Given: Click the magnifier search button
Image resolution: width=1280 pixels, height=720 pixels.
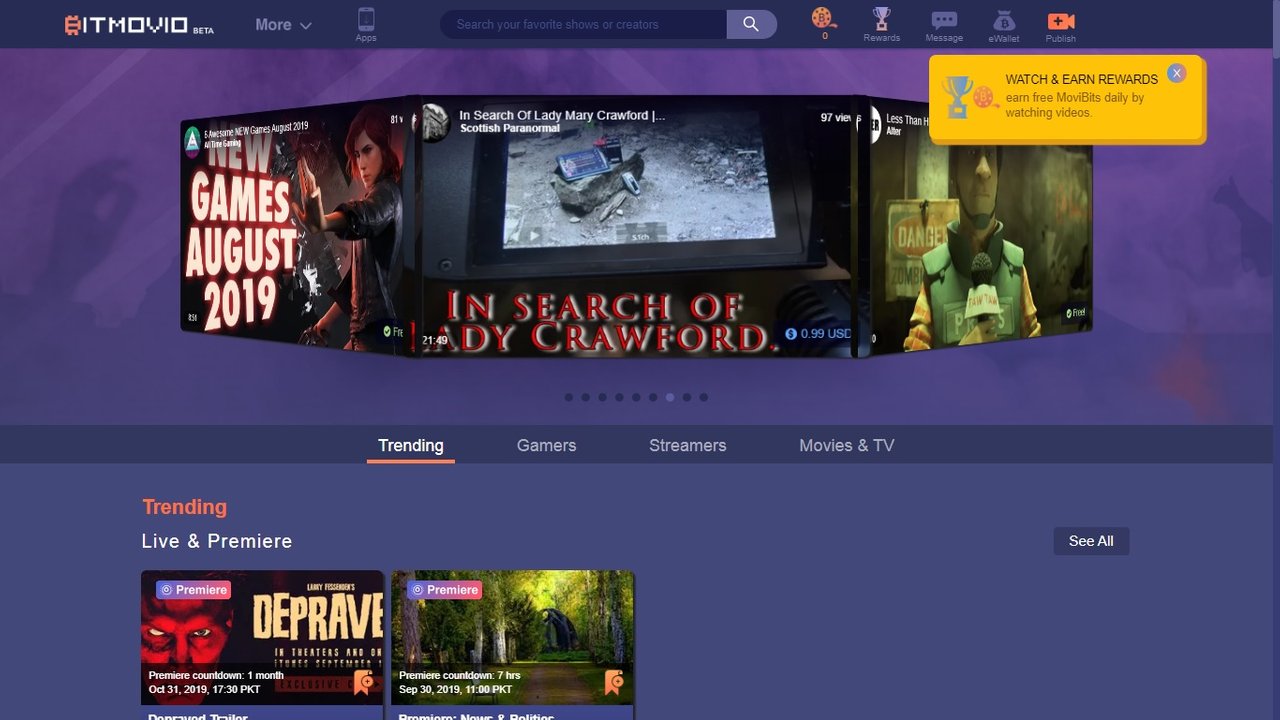Looking at the screenshot, I should [x=751, y=24].
